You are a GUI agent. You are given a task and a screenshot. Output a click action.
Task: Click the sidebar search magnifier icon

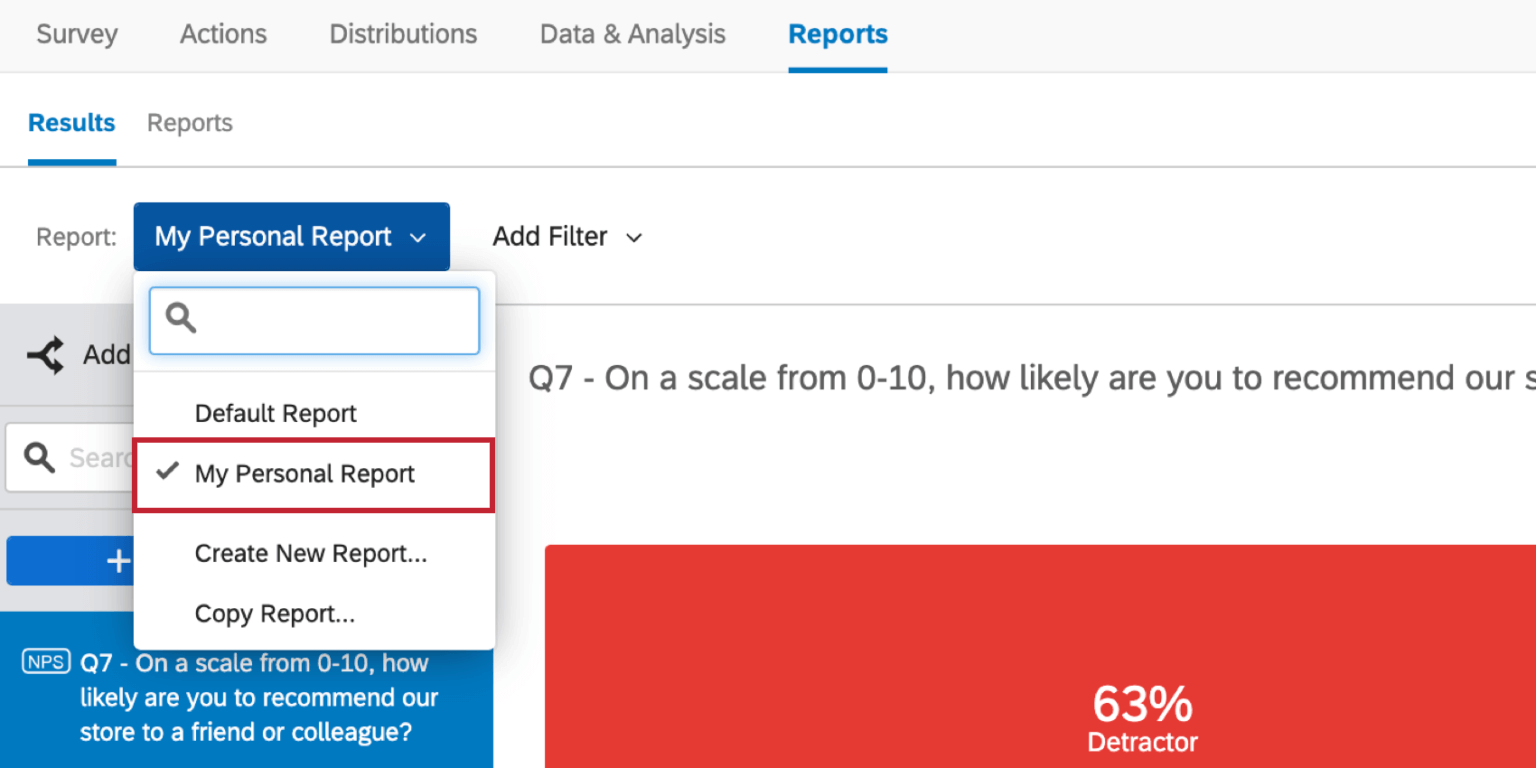(x=39, y=457)
